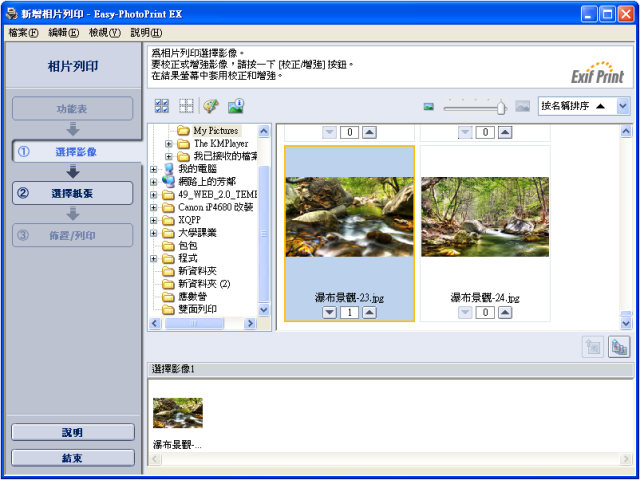This screenshot has width=640, height=480.
Task: Click copies count field of 瀑布景觀-23.jpg
Action: [349, 313]
